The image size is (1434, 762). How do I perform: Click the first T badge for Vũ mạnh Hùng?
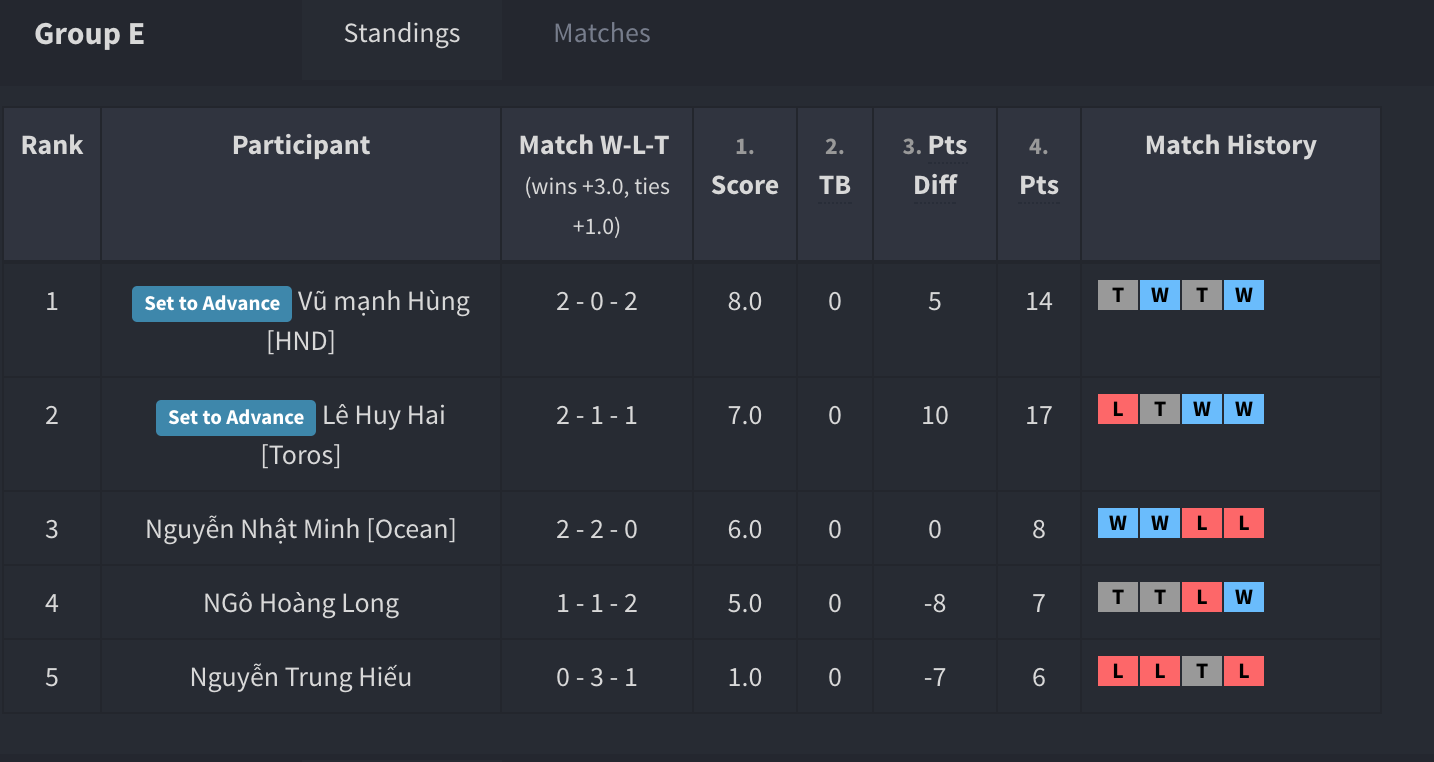1118,295
